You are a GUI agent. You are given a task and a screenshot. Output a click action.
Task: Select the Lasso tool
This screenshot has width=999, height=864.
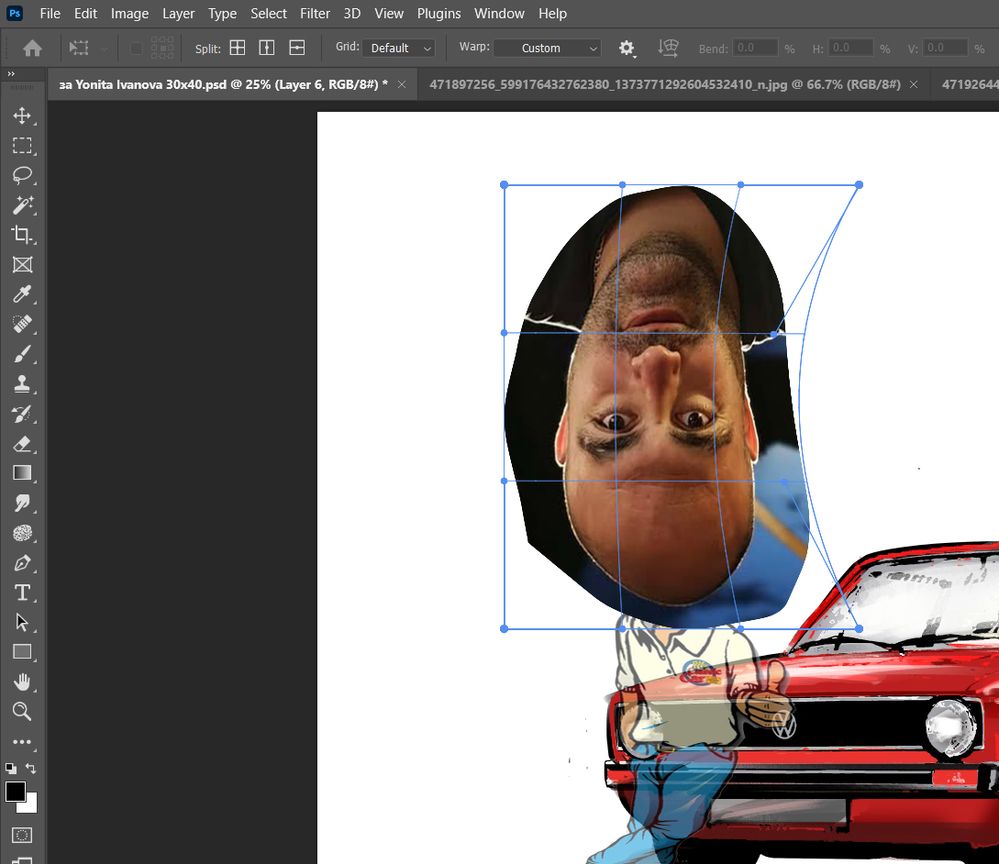[x=22, y=175]
